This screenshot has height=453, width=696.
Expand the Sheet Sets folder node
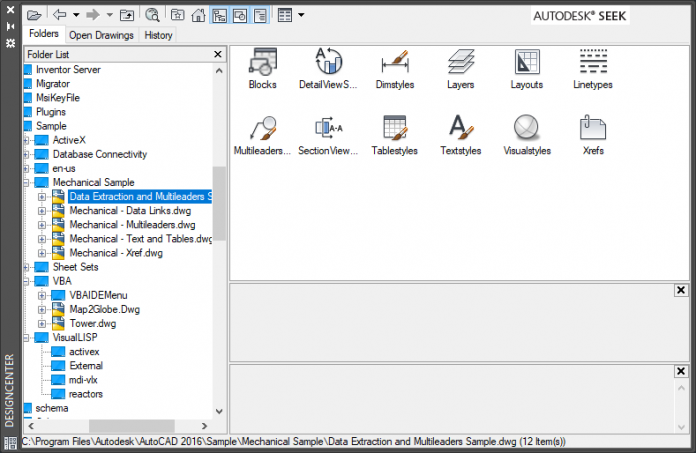click(26, 267)
